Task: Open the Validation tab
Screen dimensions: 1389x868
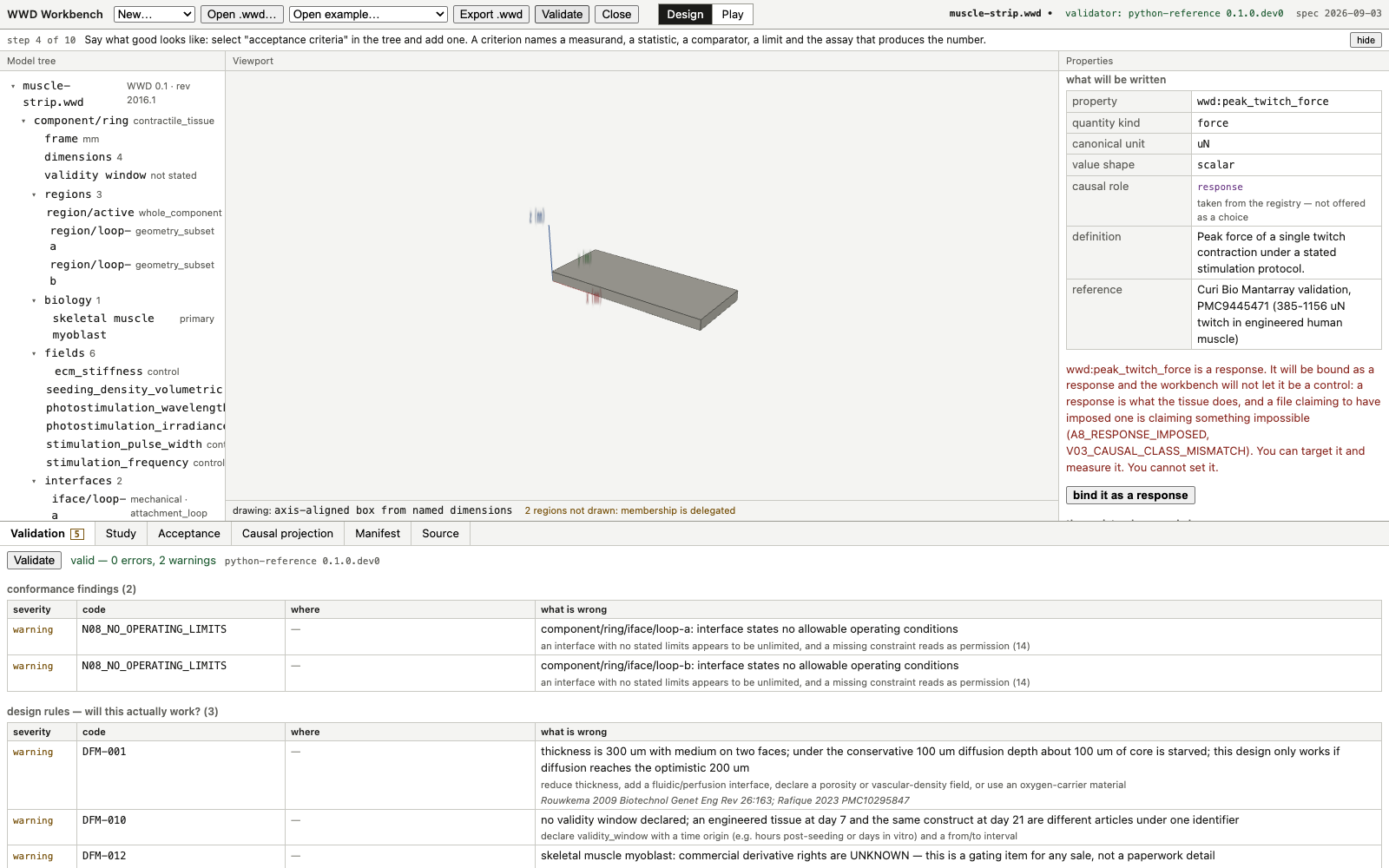Action: (47, 534)
